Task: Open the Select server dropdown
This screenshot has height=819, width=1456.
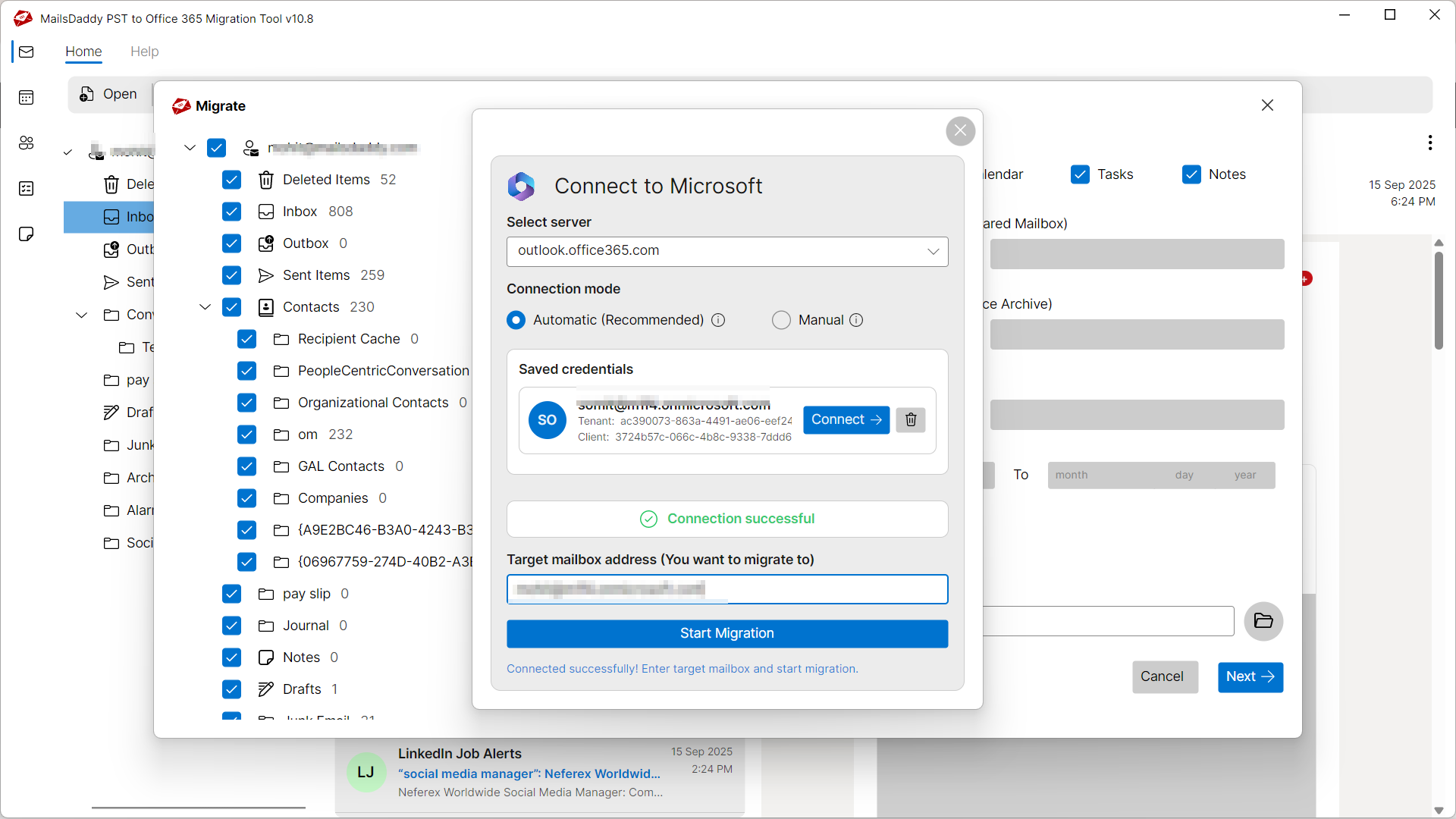Action: pos(727,251)
